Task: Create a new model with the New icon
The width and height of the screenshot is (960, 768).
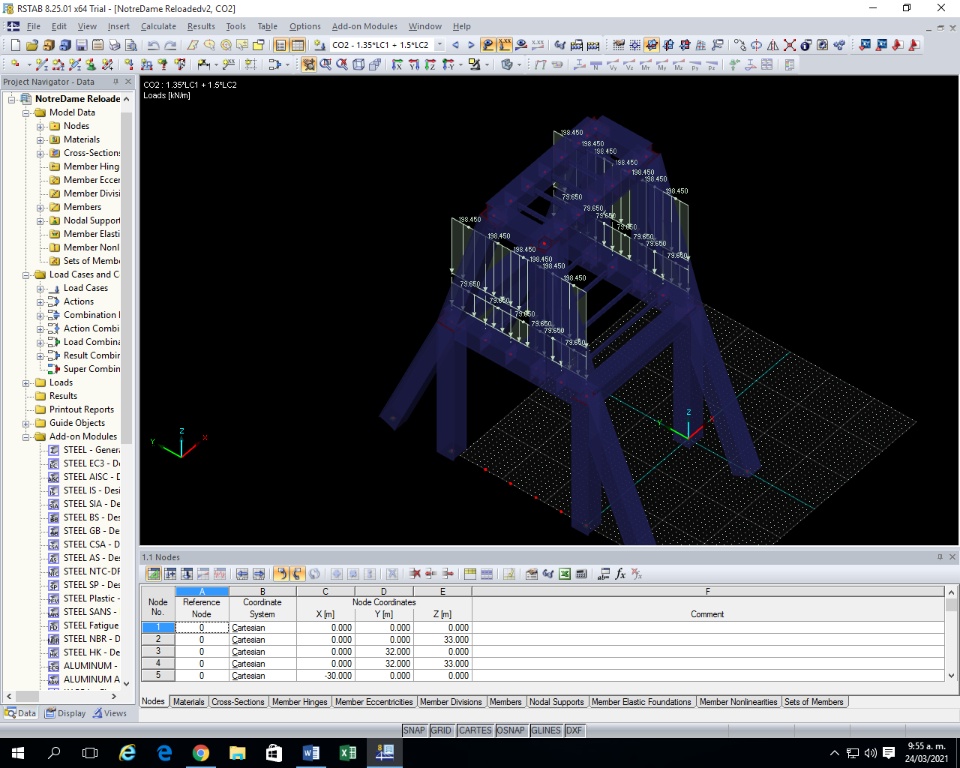Action: (x=15, y=45)
